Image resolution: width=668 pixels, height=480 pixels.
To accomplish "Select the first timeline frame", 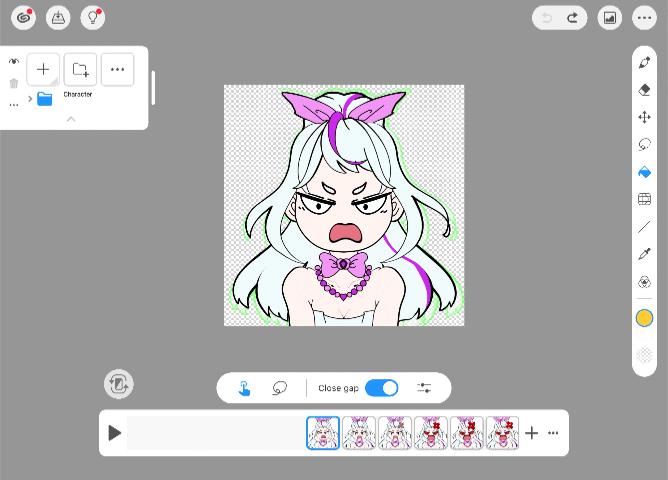I will pos(323,433).
